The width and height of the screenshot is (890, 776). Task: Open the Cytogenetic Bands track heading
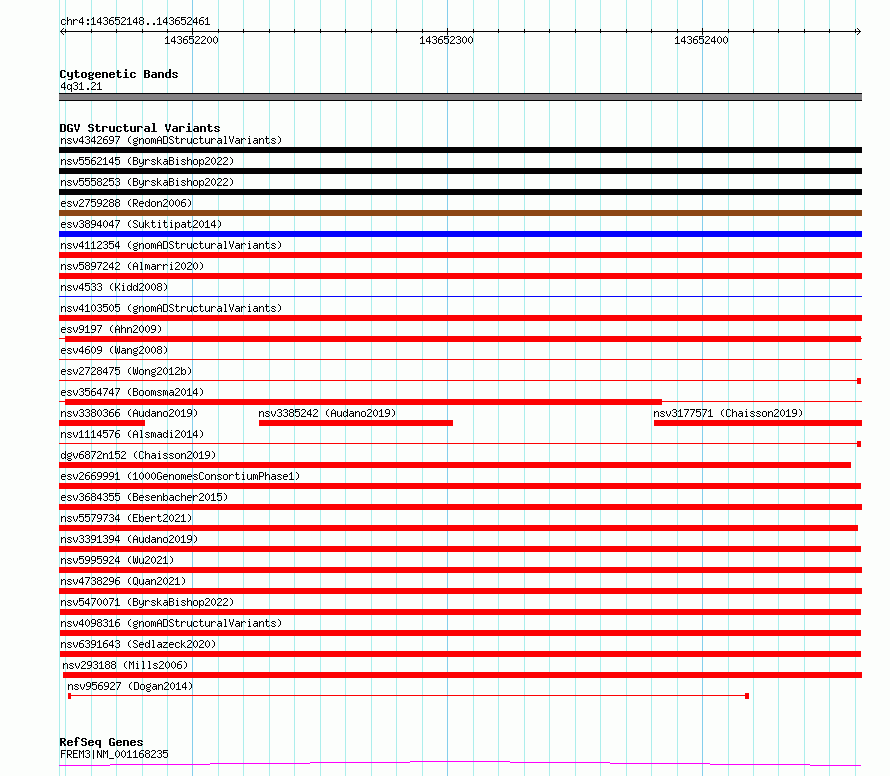point(119,74)
